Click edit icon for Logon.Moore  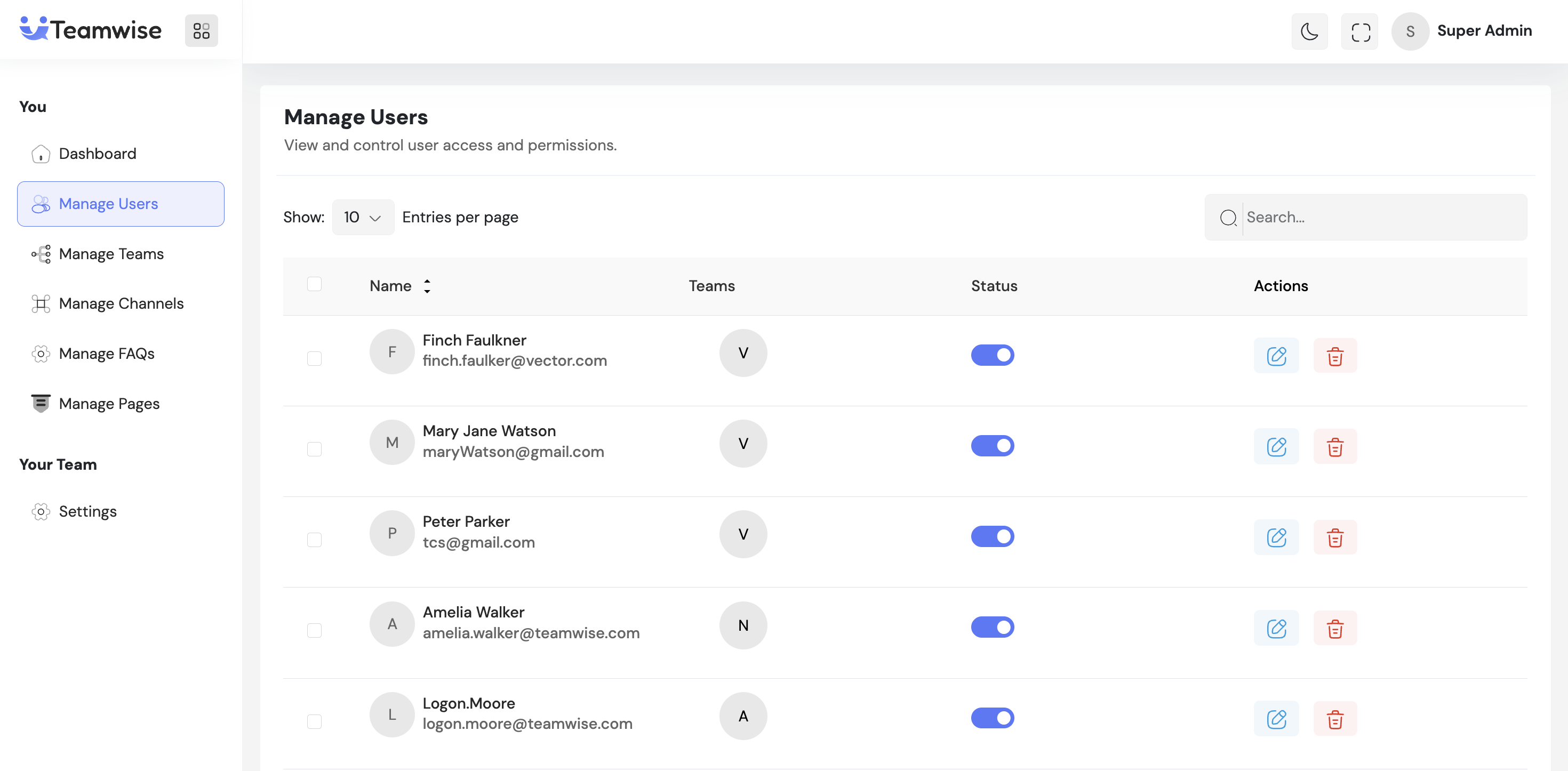pos(1276,719)
